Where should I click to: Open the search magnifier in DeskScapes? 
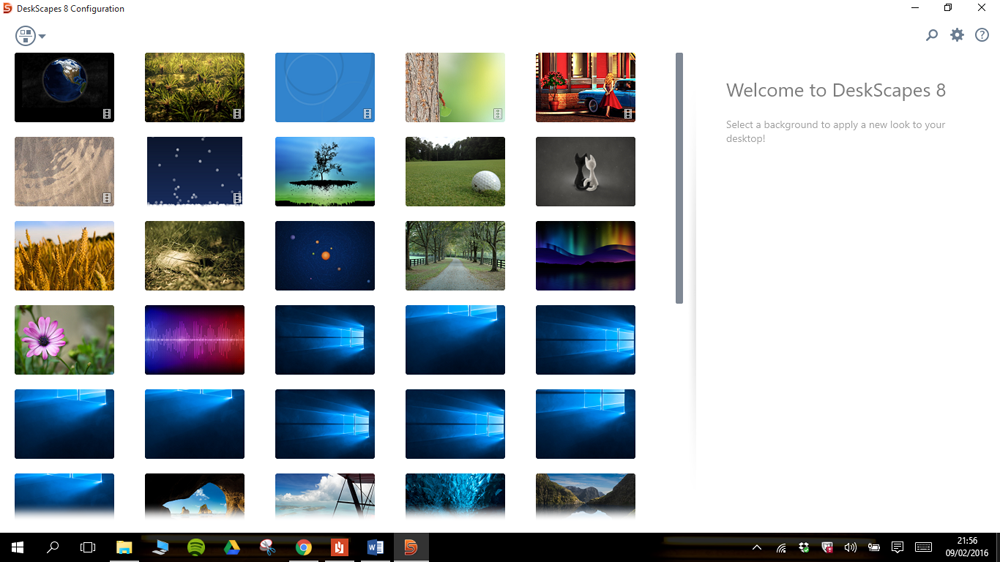932,35
